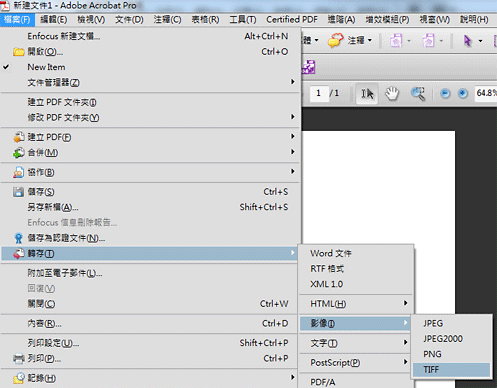Open the 編輯(E) menu

tap(54, 20)
